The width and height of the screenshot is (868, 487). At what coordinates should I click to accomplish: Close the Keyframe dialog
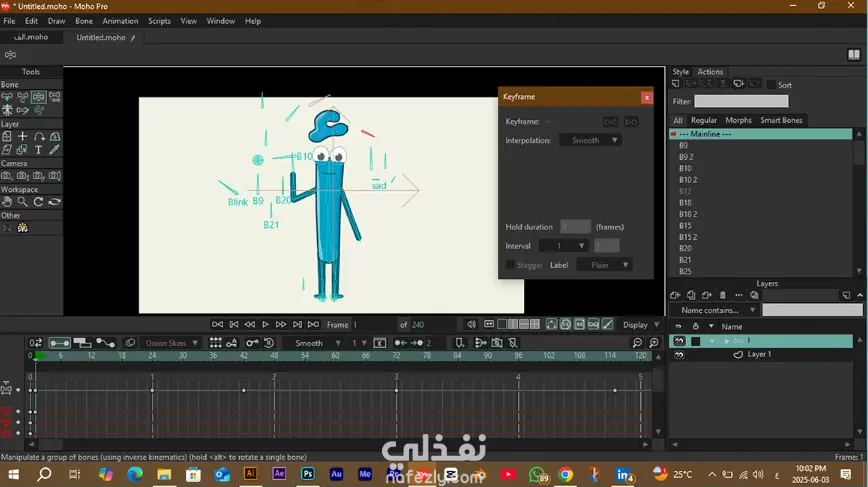(647, 98)
